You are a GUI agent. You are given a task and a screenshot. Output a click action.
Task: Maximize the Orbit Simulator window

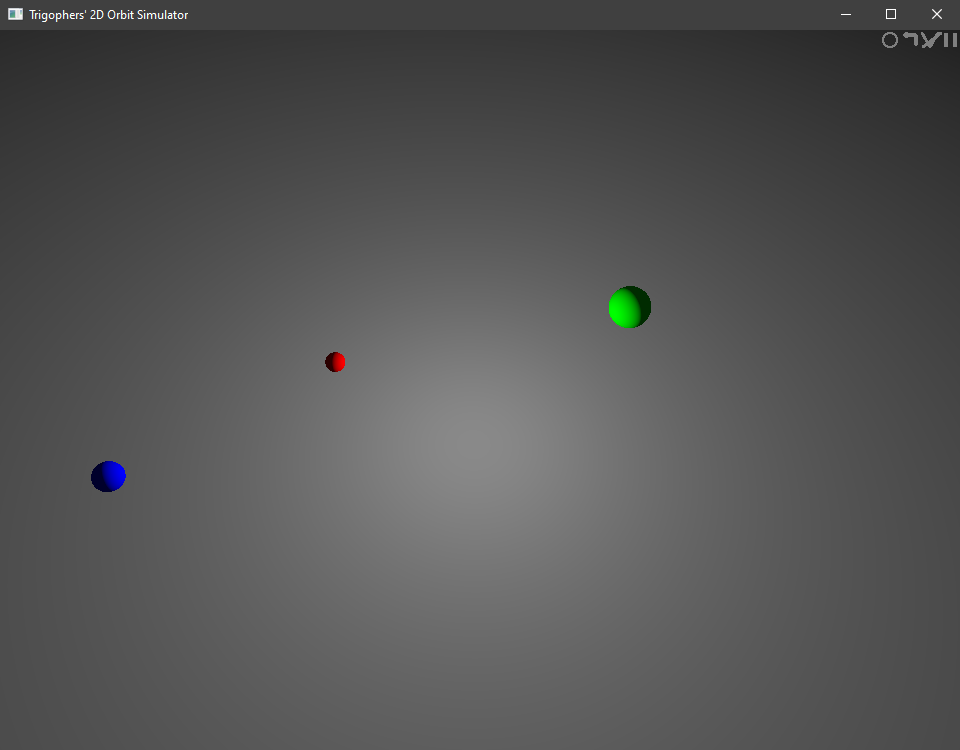click(891, 15)
